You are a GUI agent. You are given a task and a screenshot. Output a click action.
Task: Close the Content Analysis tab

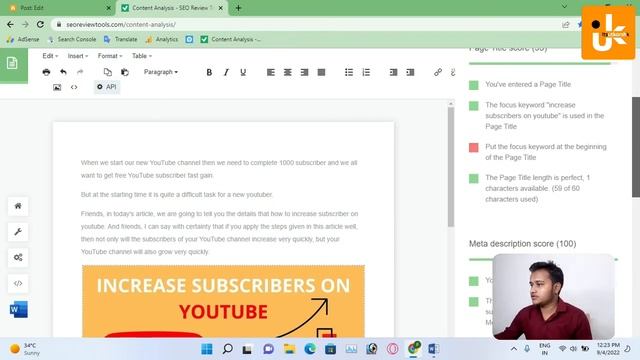coord(221,8)
